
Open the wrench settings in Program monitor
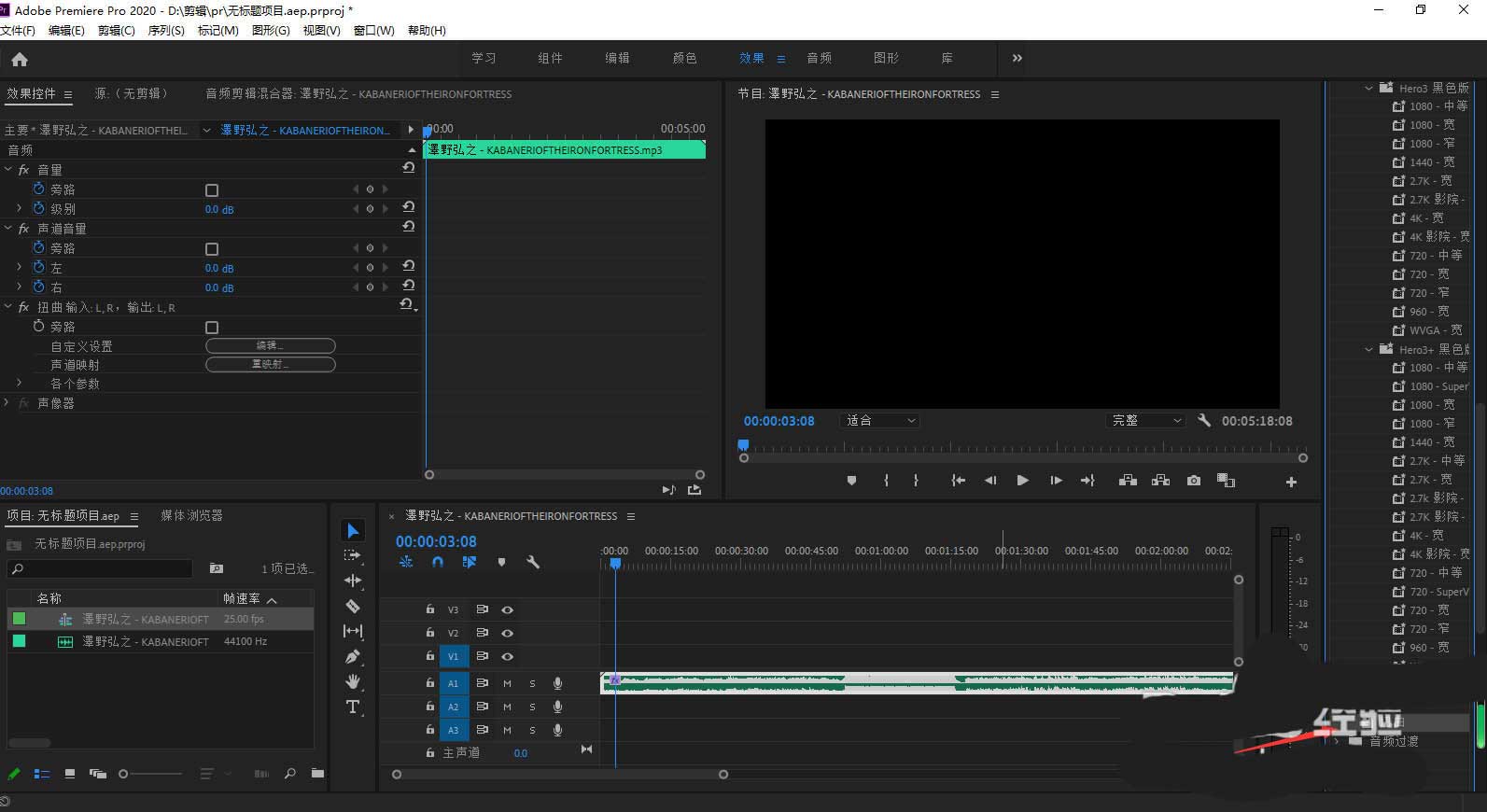tap(1204, 421)
